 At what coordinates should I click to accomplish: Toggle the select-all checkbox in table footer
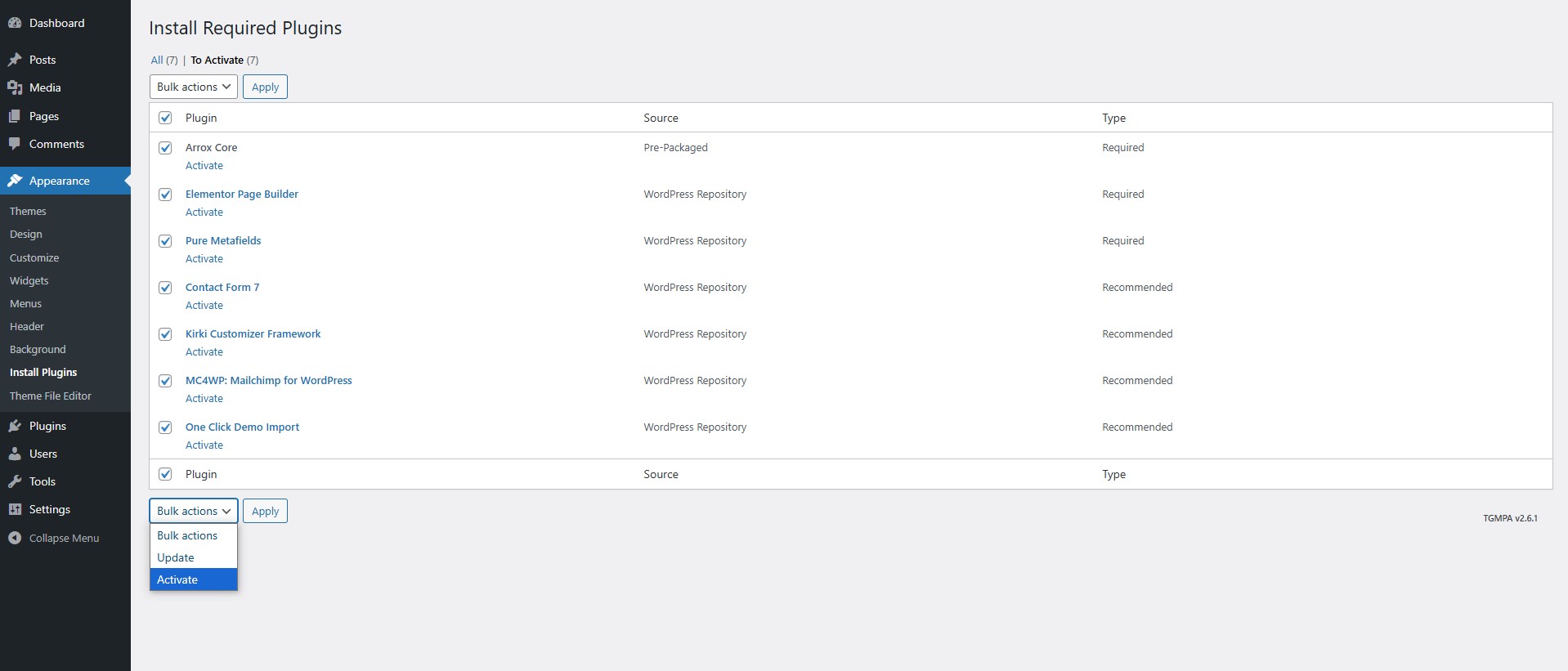pyautogui.click(x=165, y=474)
